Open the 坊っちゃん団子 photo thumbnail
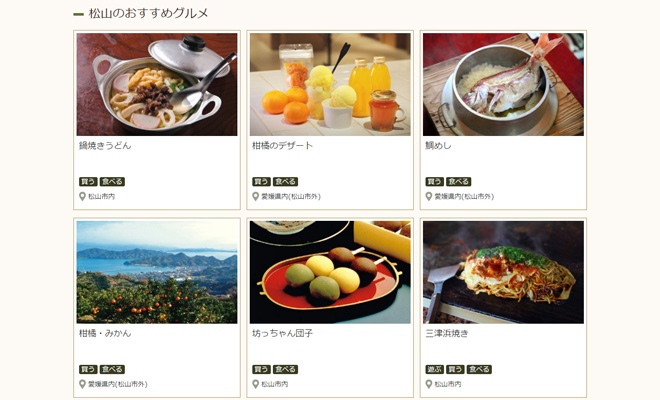Viewport: 660px width, 400px height. click(330, 272)
